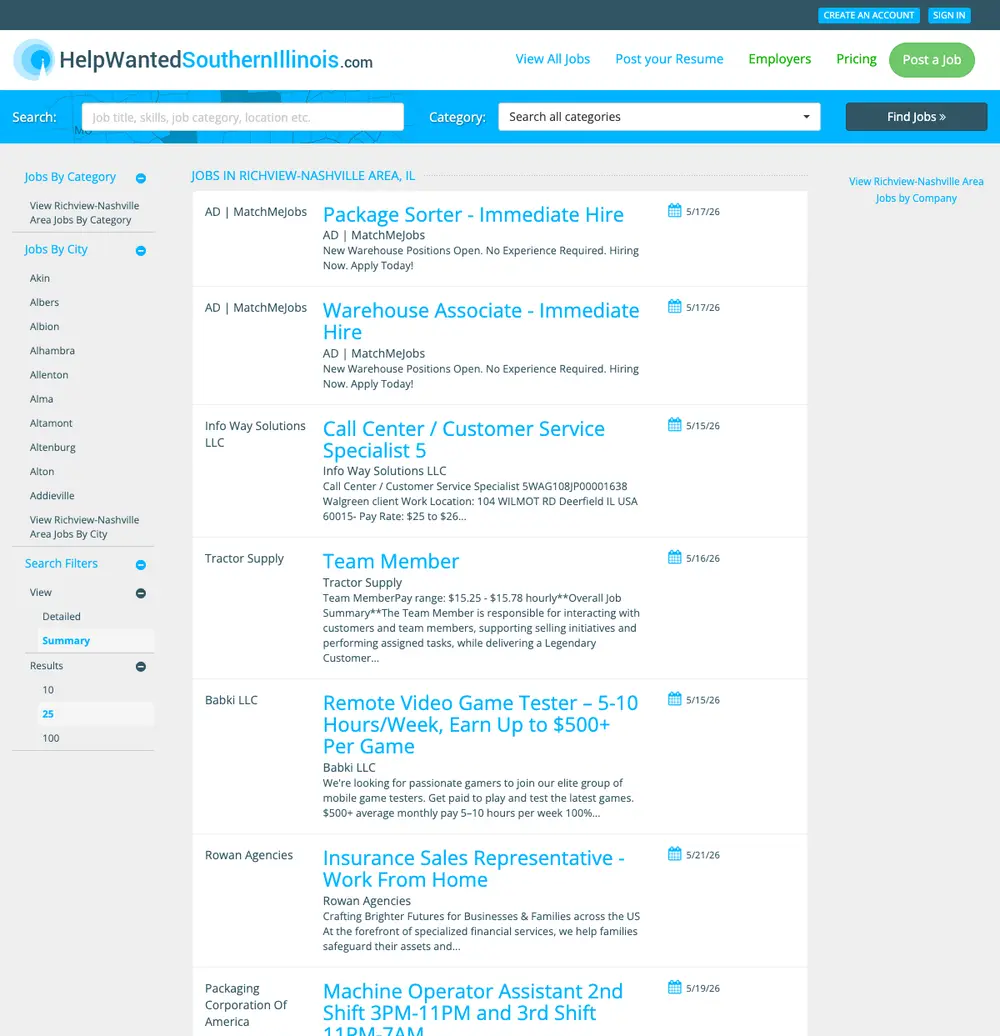Screen dimensions: 1000x1036
Task: Click View Richview-Nashville Area Jobs By City
Action: (85, 527)
